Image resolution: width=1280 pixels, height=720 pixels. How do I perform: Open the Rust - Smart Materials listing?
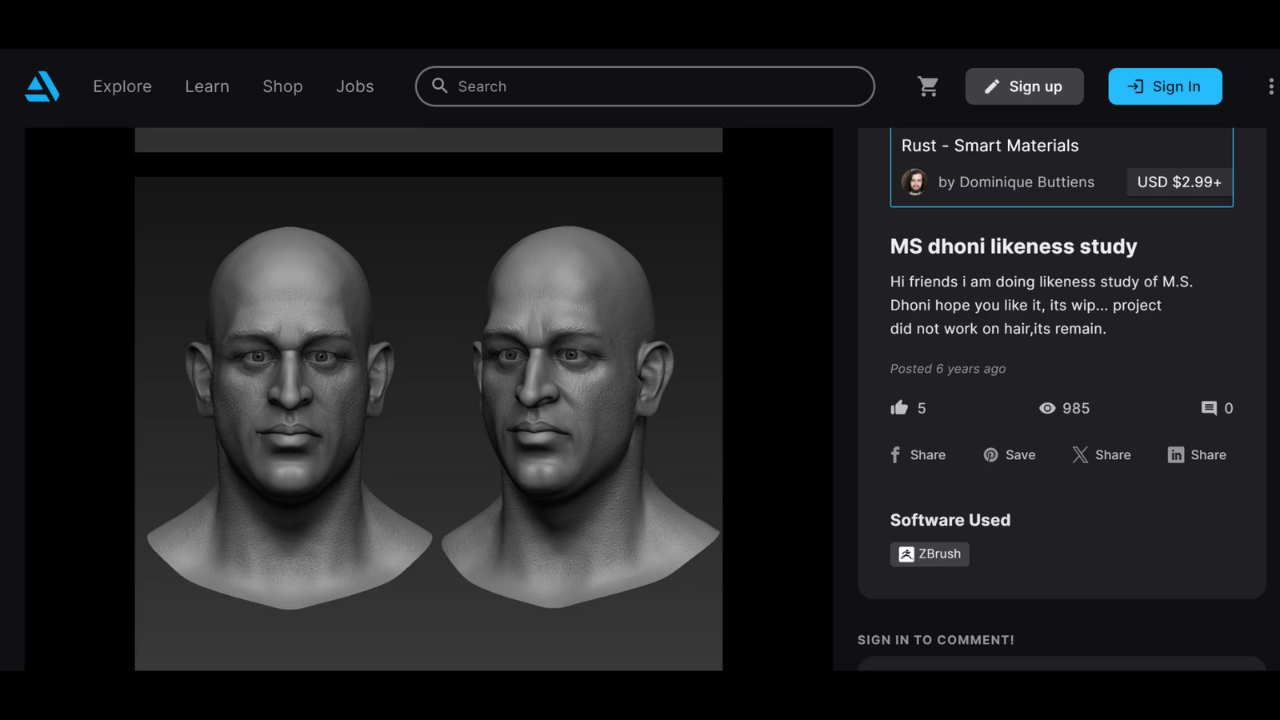click(990, 146)
